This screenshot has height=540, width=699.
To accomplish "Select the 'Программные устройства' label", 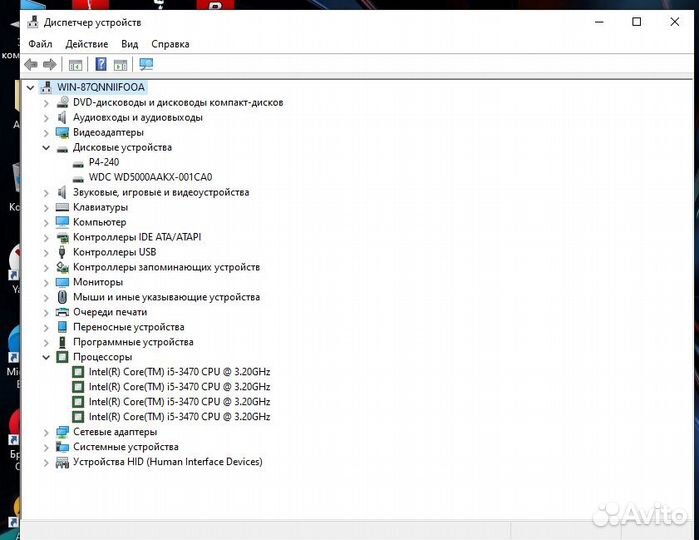I will (133, 342).
